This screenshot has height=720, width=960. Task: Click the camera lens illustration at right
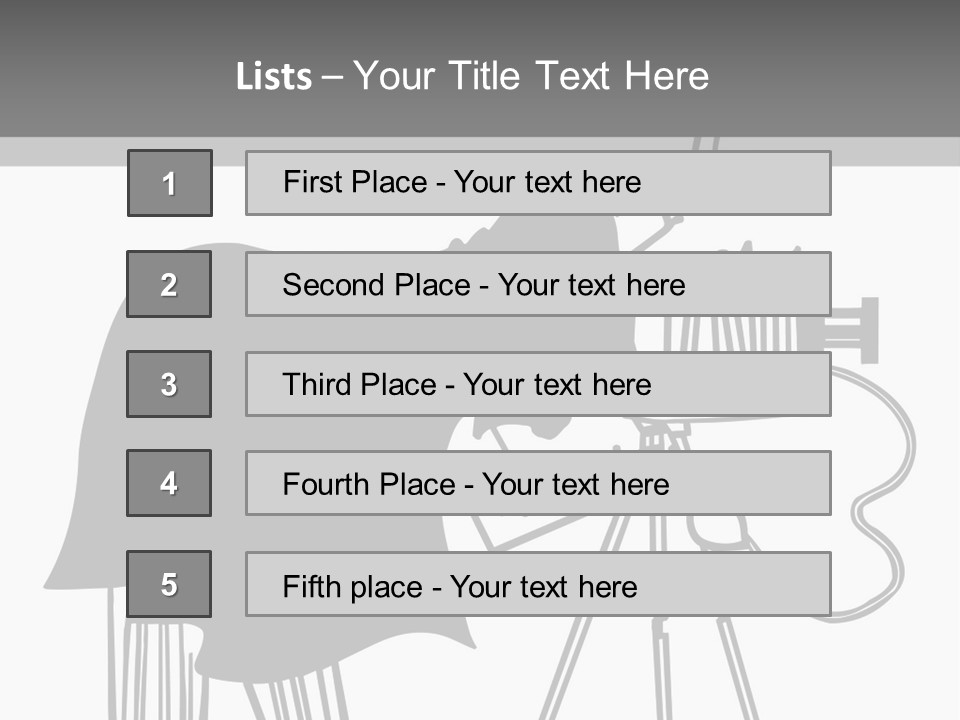point(857,330)
